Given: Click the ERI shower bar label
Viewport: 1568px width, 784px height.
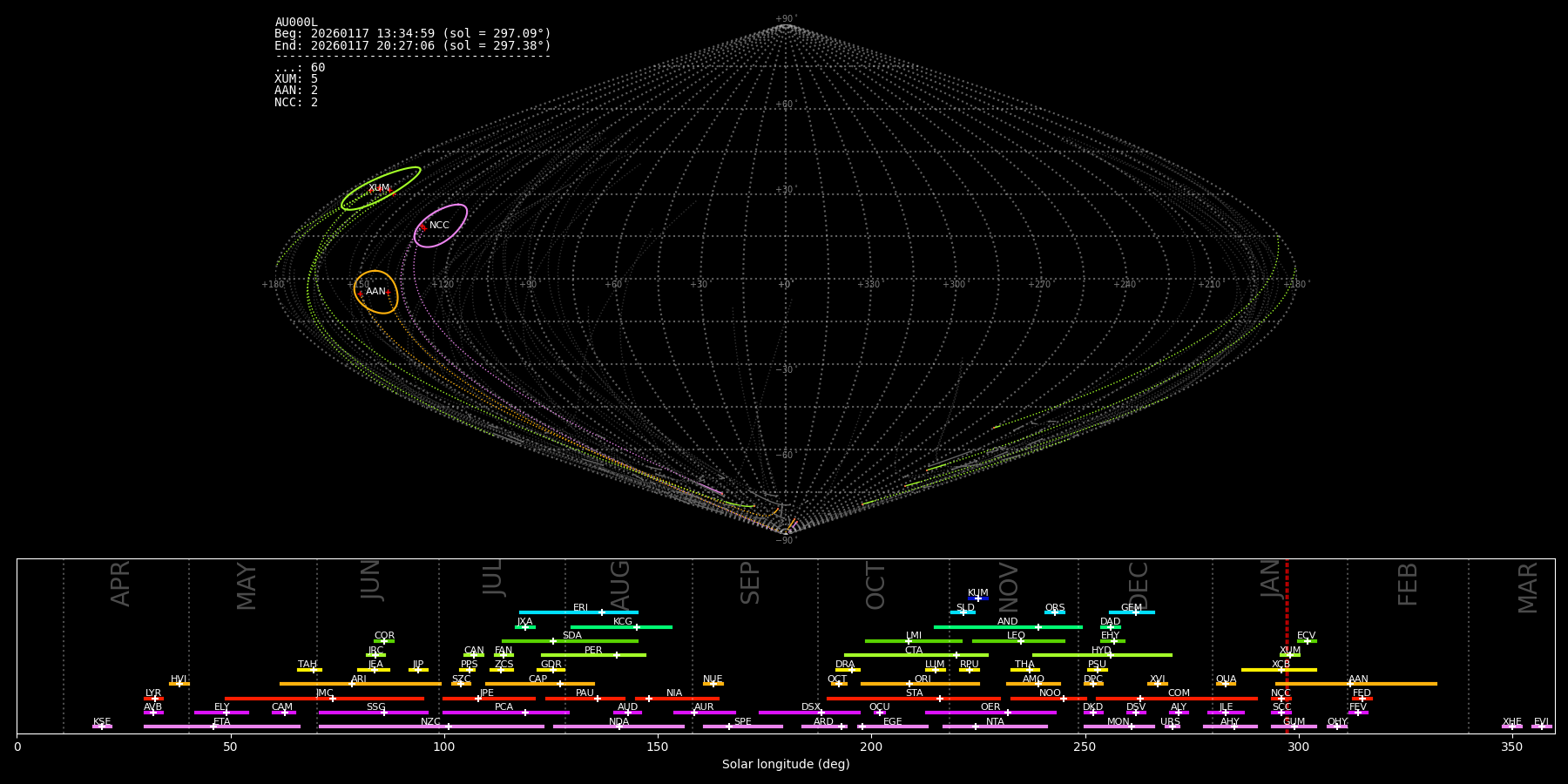Looking at the screenshot, I should [580, 608].
